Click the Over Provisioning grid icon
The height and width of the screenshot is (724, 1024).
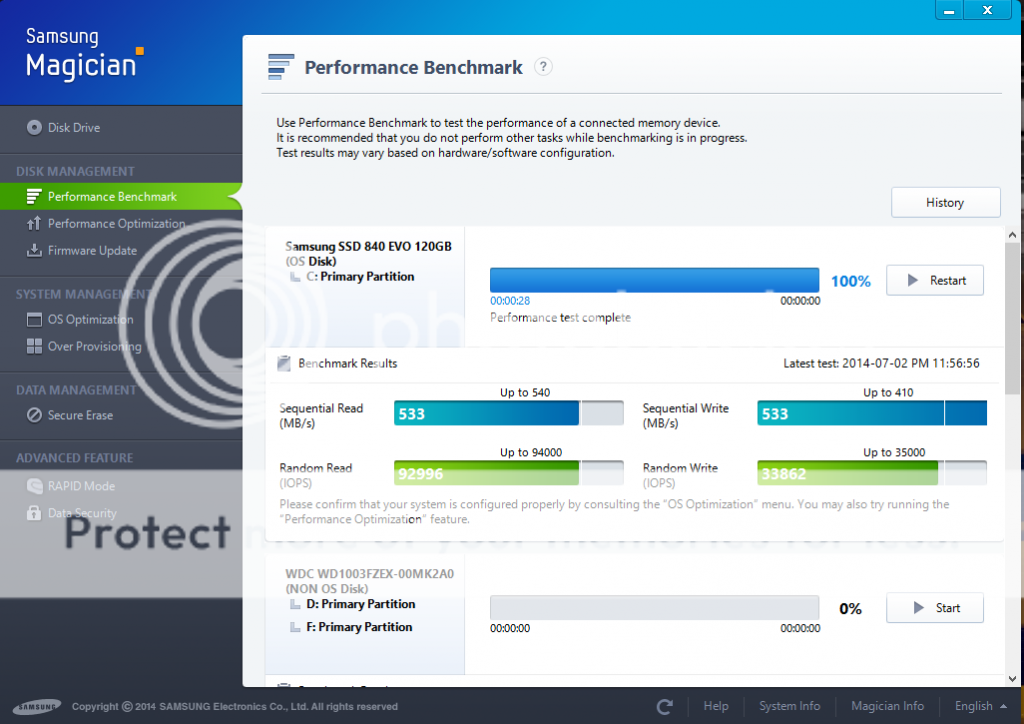(34, 347)
